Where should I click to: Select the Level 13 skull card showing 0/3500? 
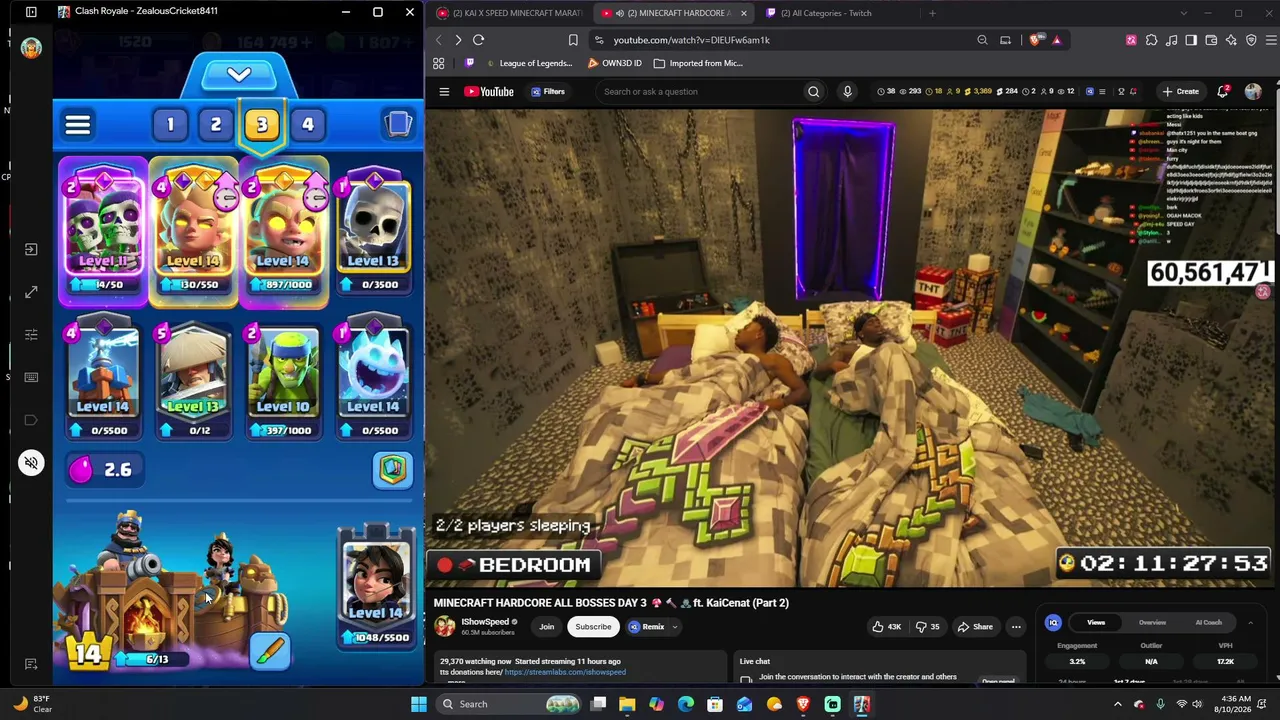pyautogui.click(x=373, y=232)
